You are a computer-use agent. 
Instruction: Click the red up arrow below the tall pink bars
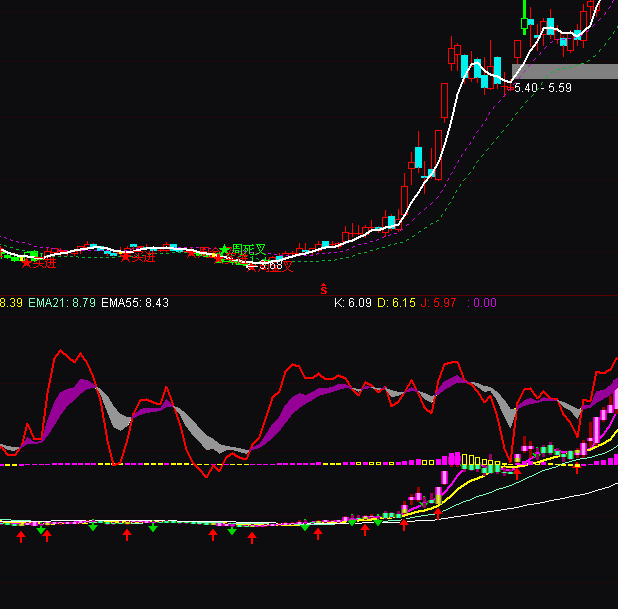point(437,514)
